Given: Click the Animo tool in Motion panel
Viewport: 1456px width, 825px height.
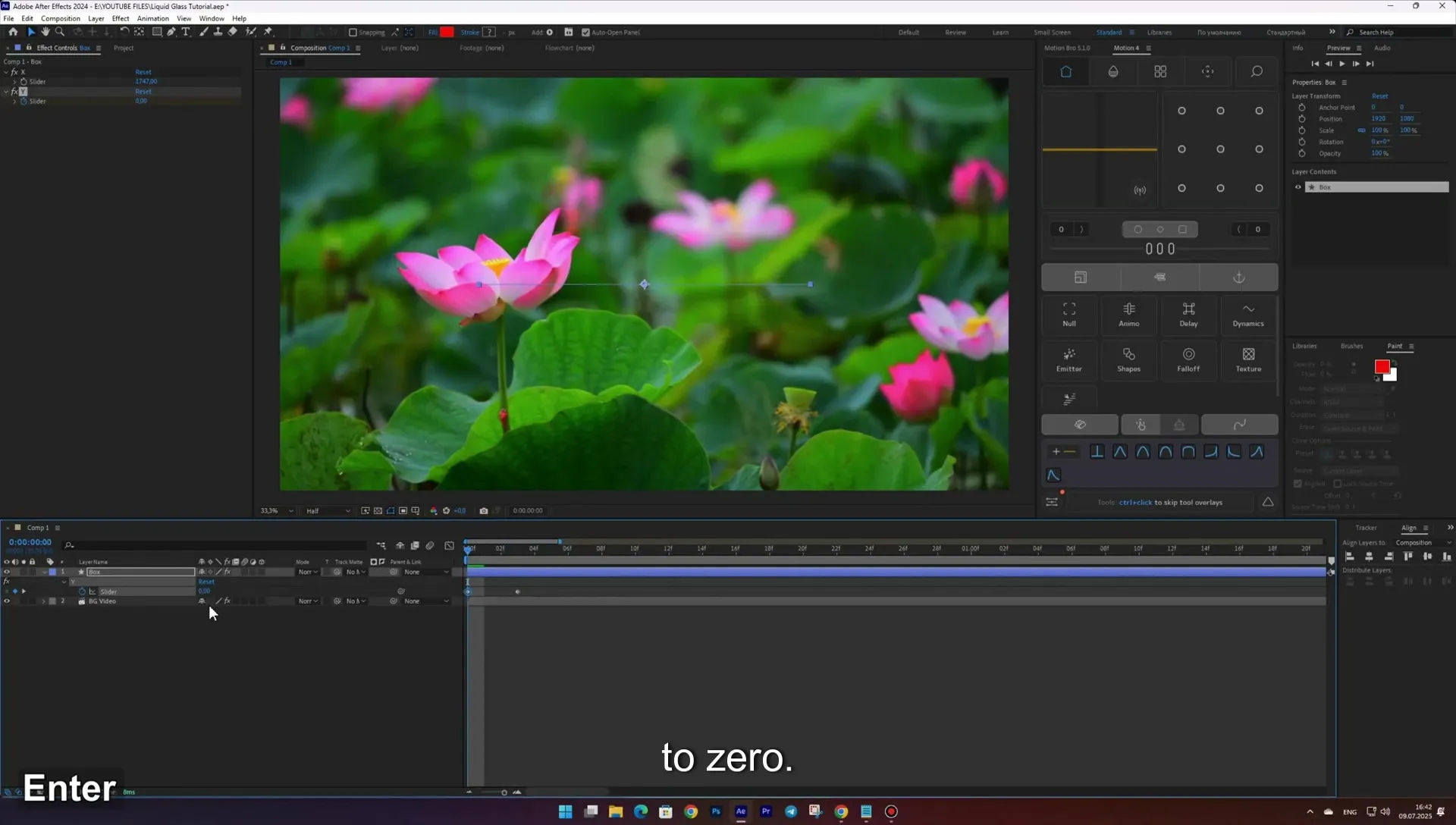Looking at the screenshot, I should (1129, 315).
